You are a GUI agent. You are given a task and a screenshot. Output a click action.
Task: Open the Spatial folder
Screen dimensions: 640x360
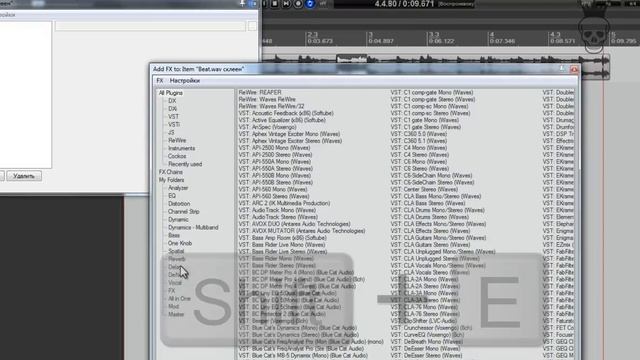(176, 251)
